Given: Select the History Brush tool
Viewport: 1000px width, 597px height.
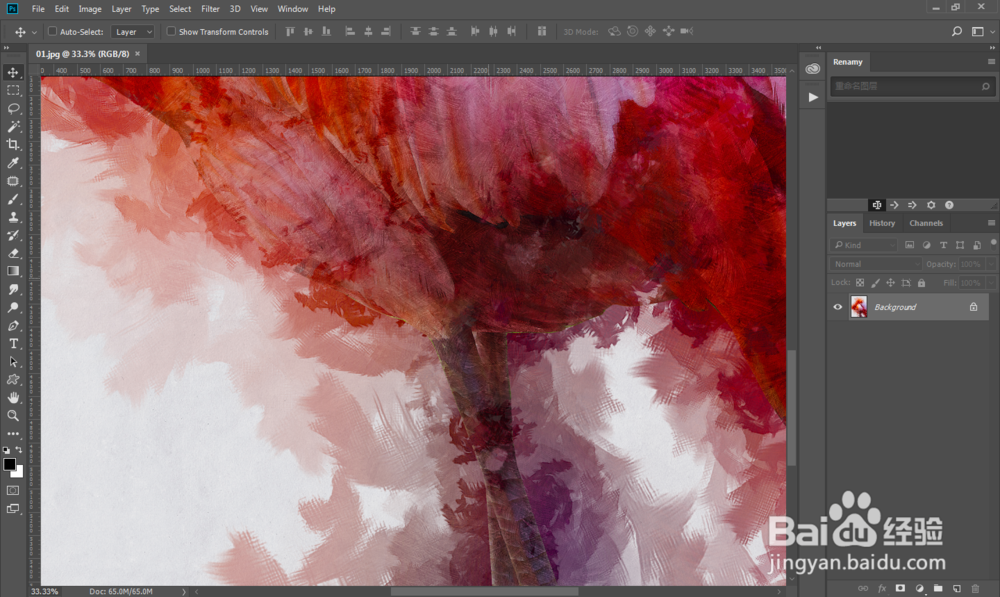Looking at the screenshot, I should (13, 235).
